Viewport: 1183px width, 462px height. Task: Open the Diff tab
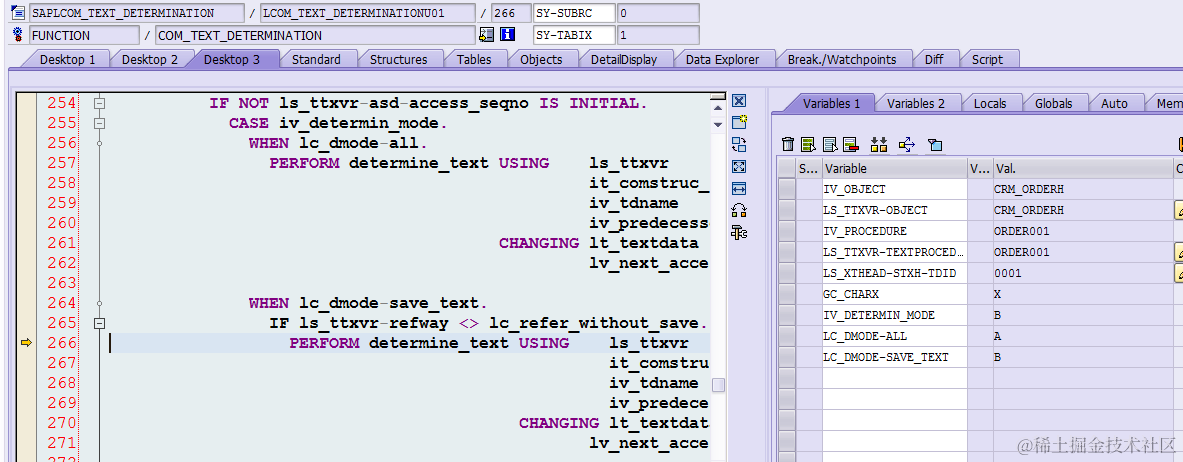[x=934, y=59]
